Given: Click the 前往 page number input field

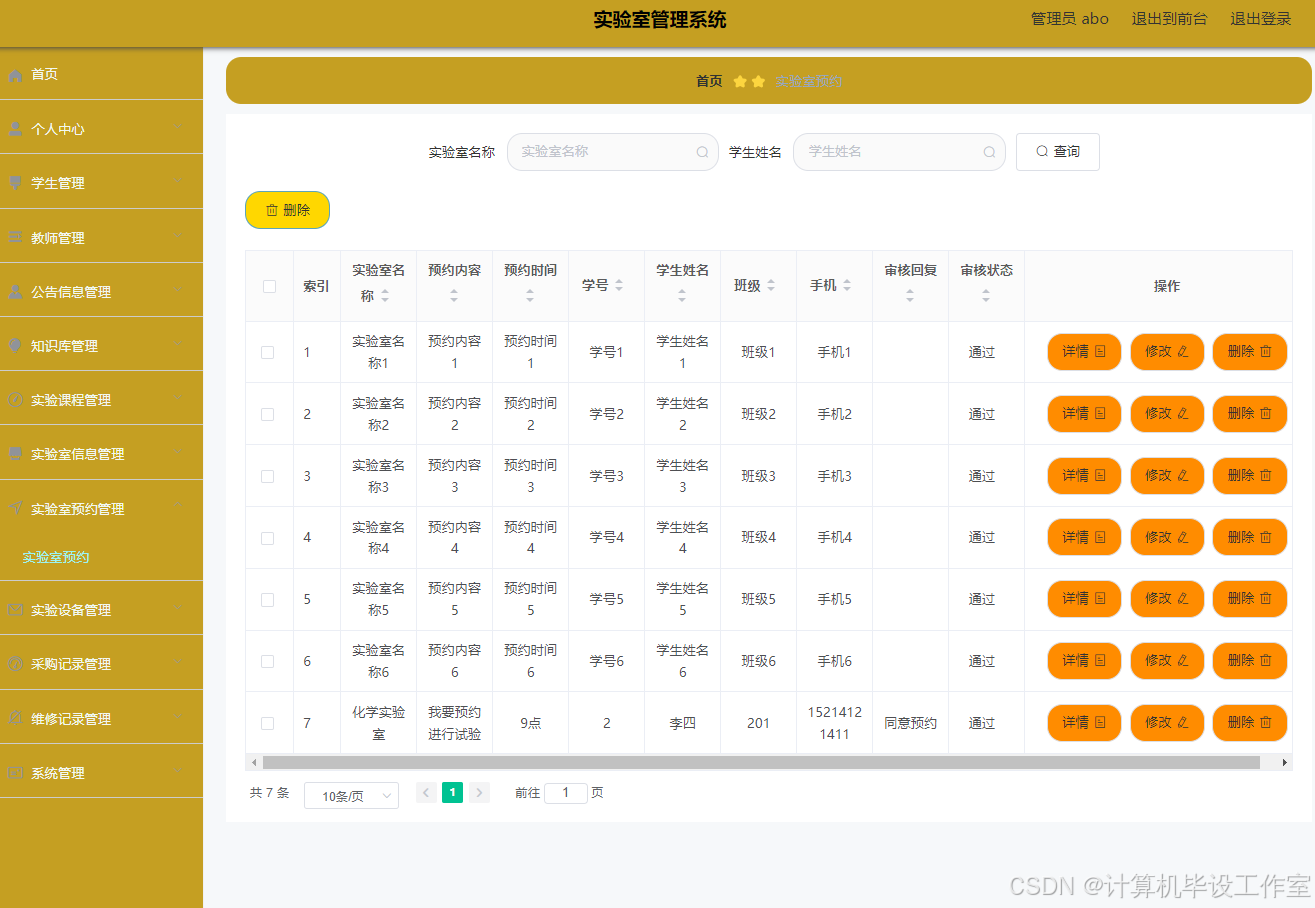Looking at the screenshot, I should tap(566, 792).
